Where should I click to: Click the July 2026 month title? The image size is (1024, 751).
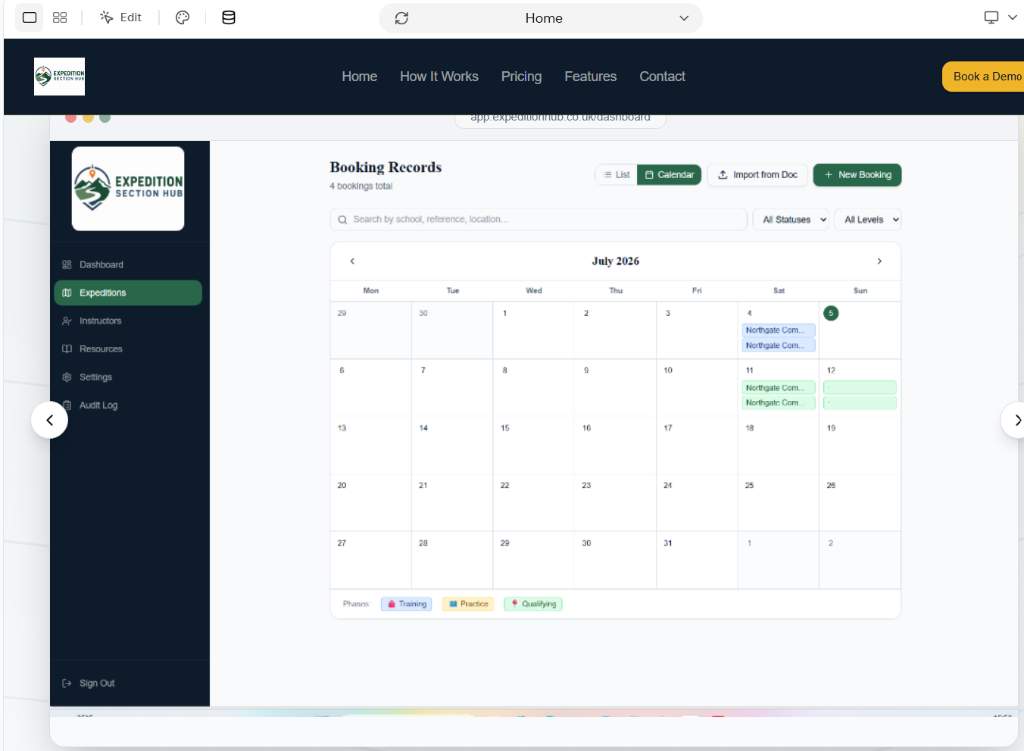click(615, 261)
